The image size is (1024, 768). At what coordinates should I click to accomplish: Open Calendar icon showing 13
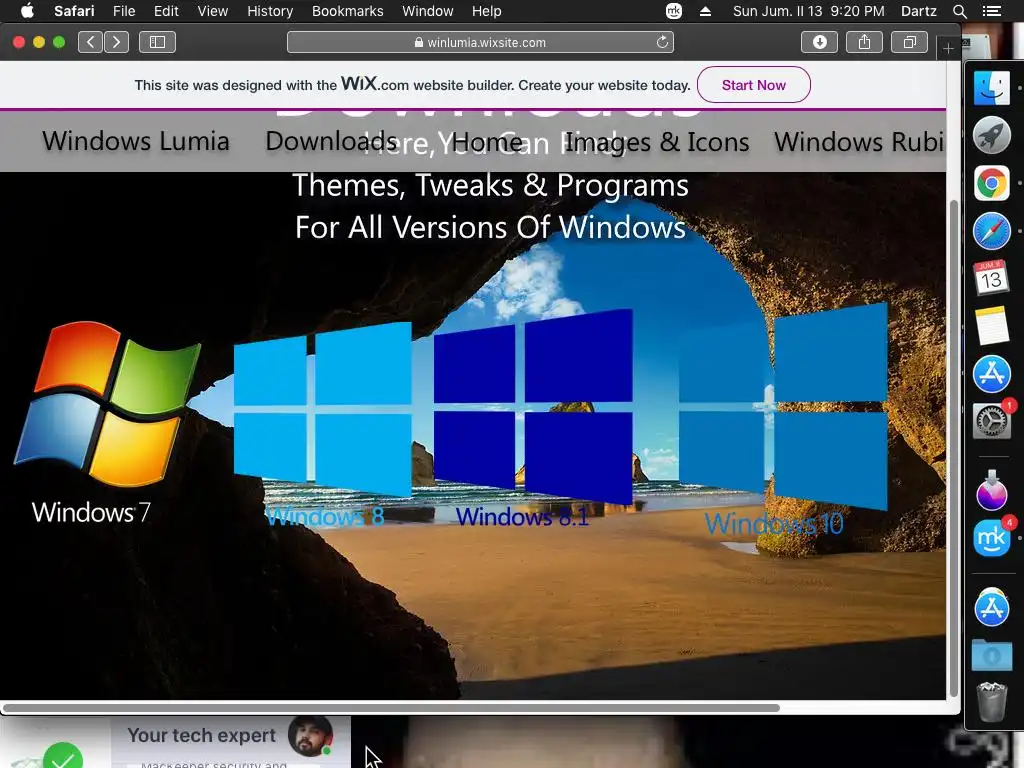click(x=991, y=278)
